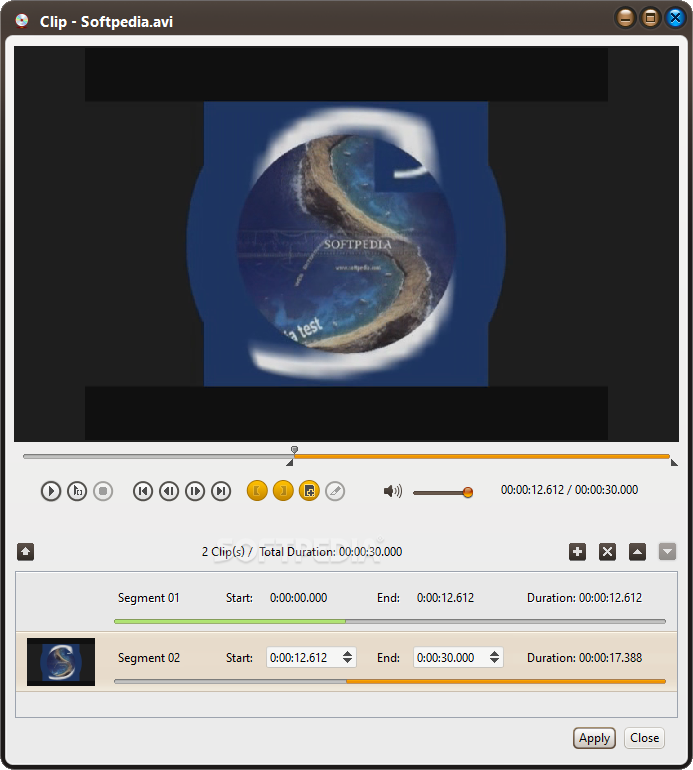Click the start trim triangle on the timeline
Image resolution: width=693 pixels, height=770 pixels.
click(x=290, y=463)
